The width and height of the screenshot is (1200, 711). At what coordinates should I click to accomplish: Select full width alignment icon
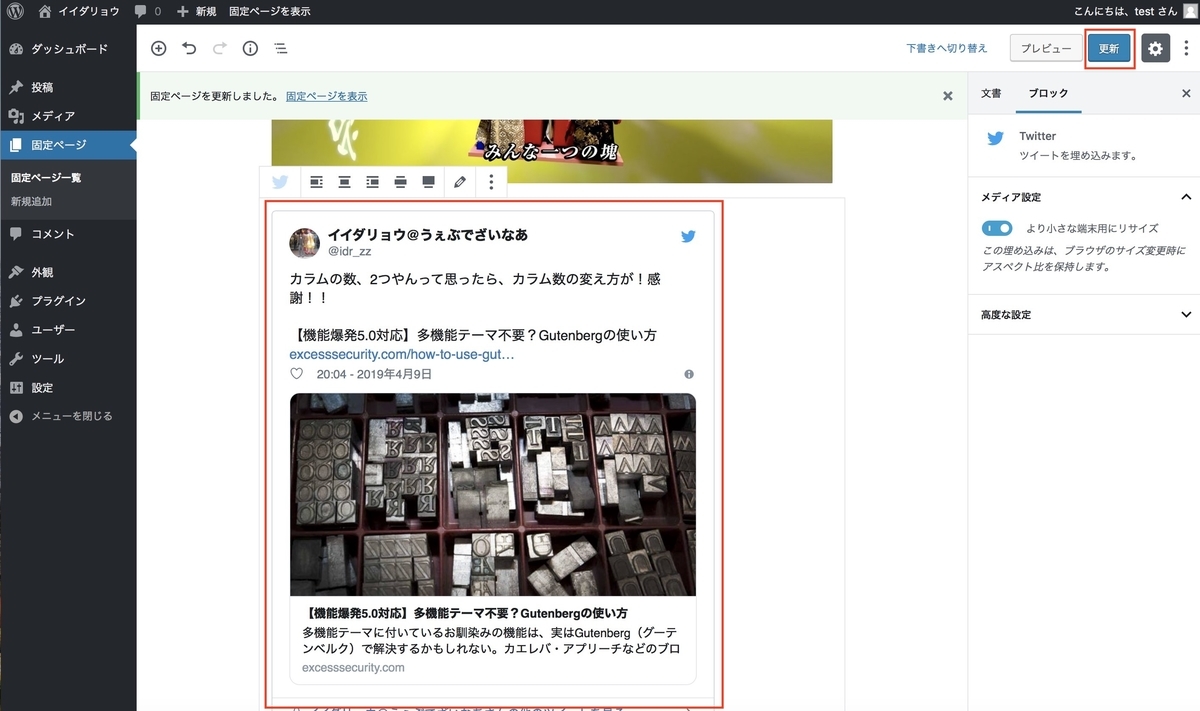tap(428, 182)
